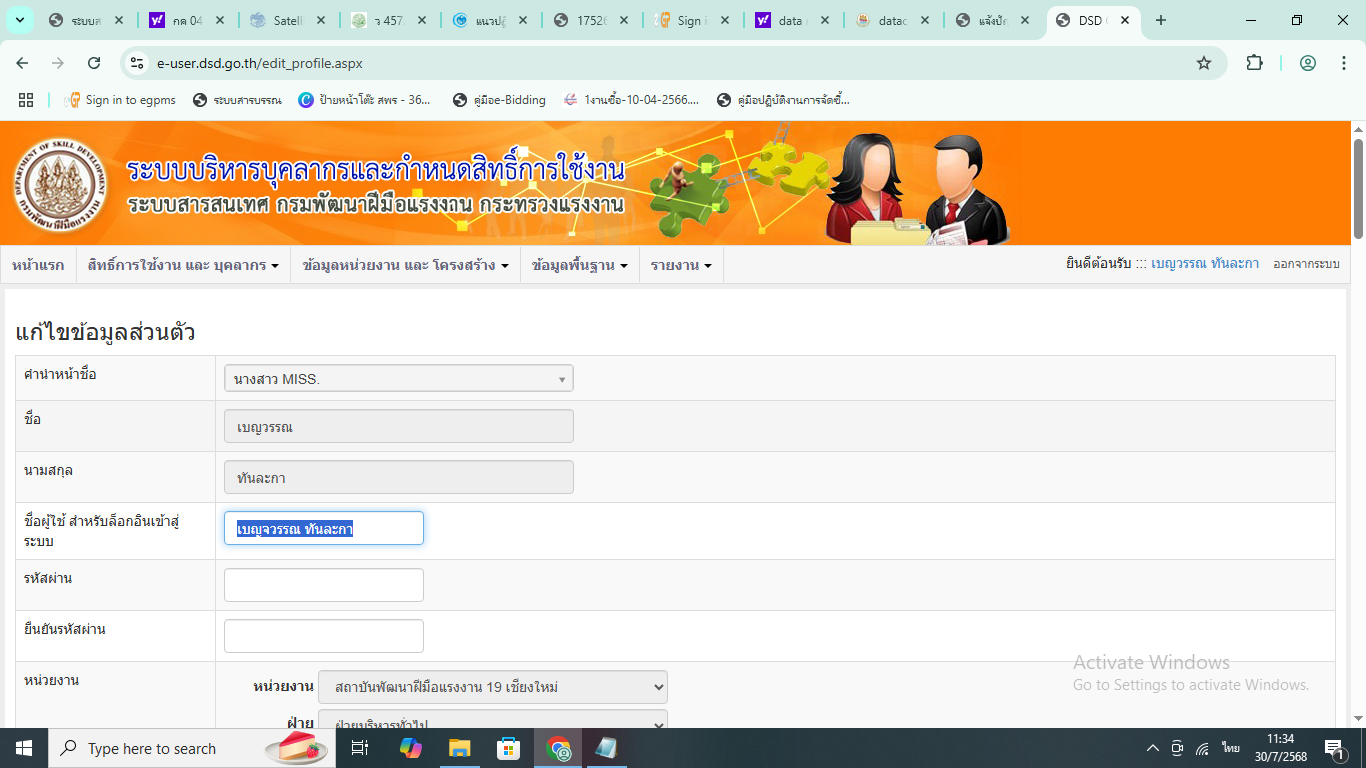Expand the name prefix dropdown นางสาว MISS.
Image resolution: width=1366 pixels, height=768 pixels.
pos(399,379)
